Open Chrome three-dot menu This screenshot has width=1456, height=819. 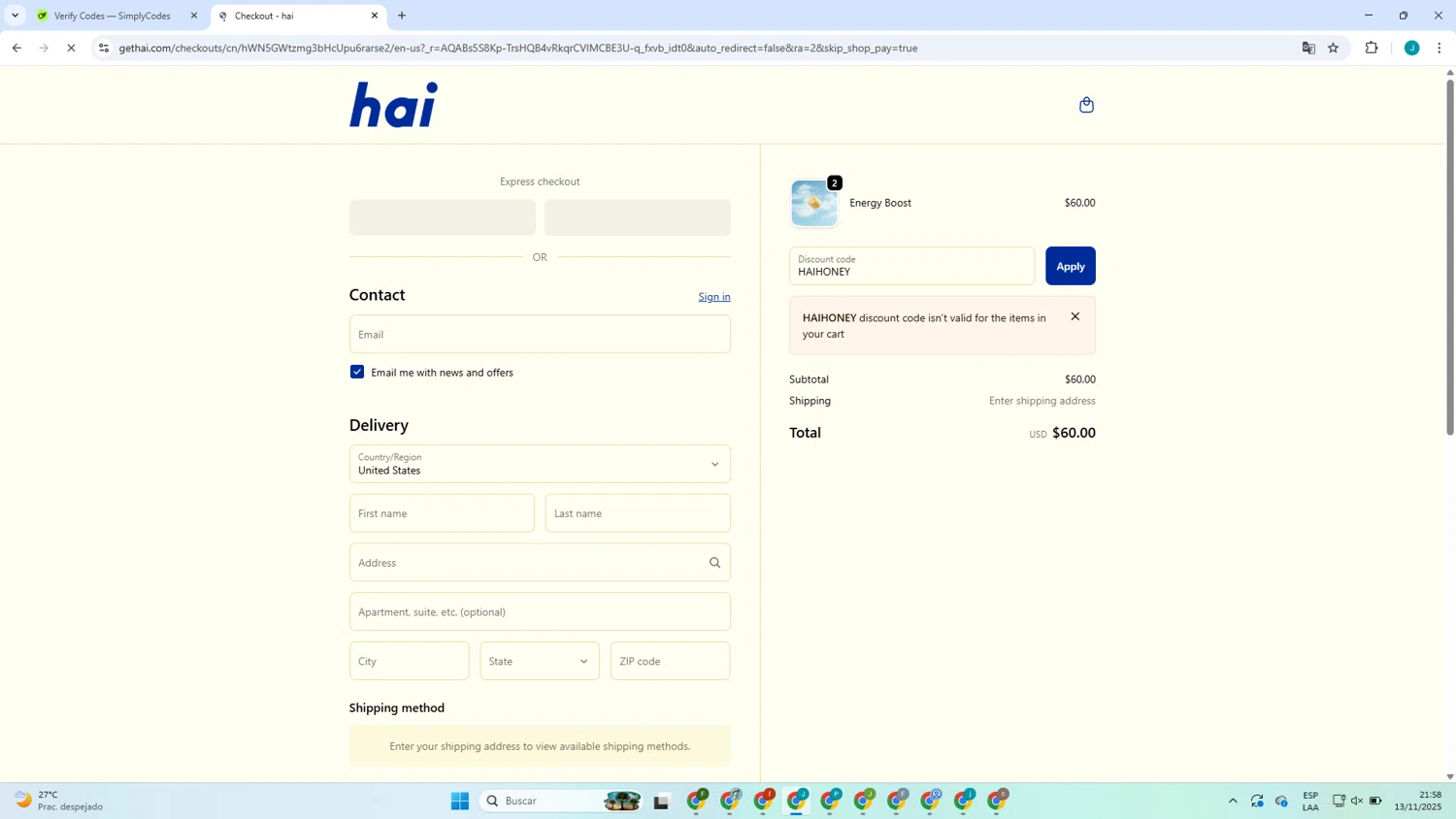(1439, 48)
